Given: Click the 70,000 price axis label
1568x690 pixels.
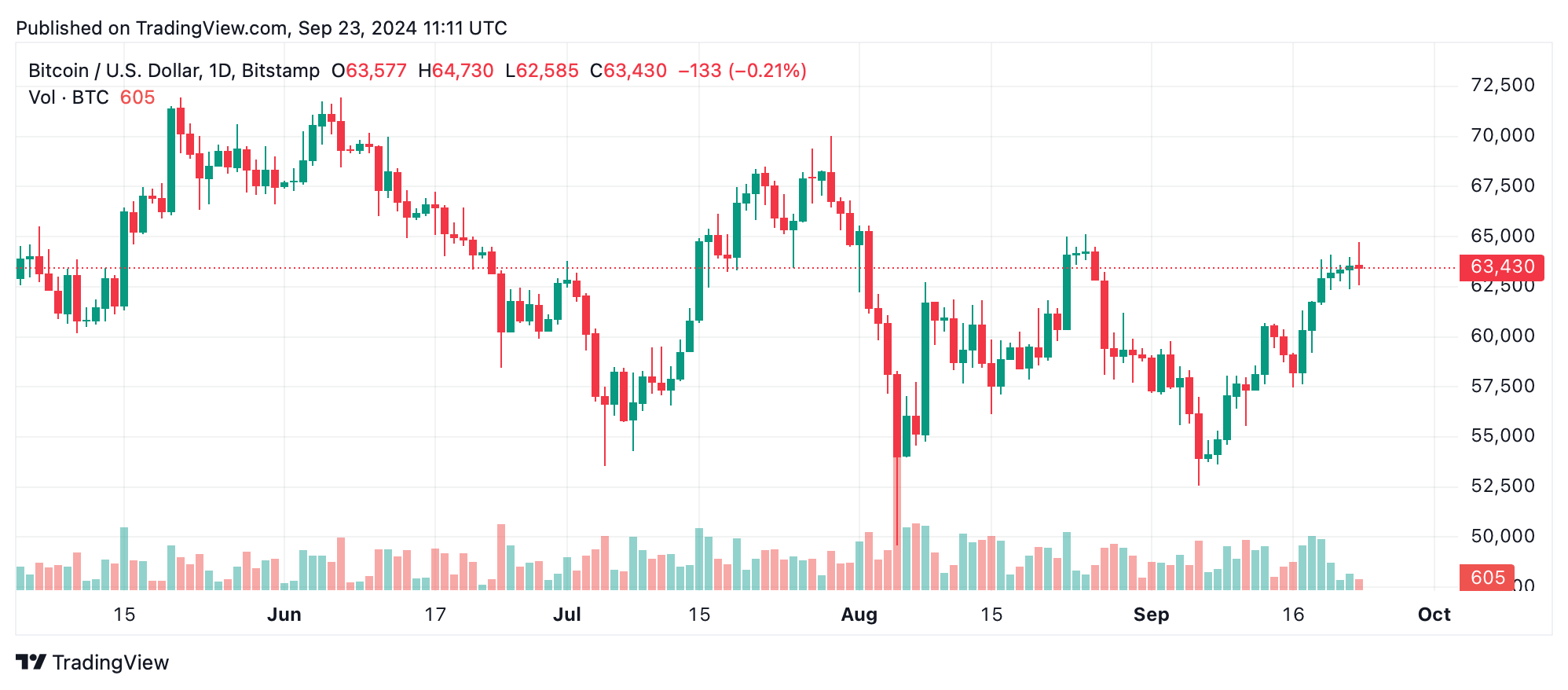Looking at the screenshot, I should pyautogui.click(x=1502, y=135).
